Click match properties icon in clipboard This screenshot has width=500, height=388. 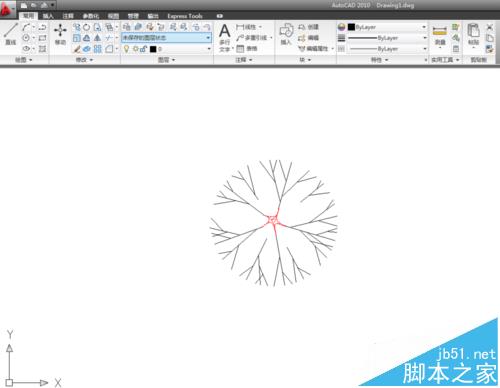489,49
